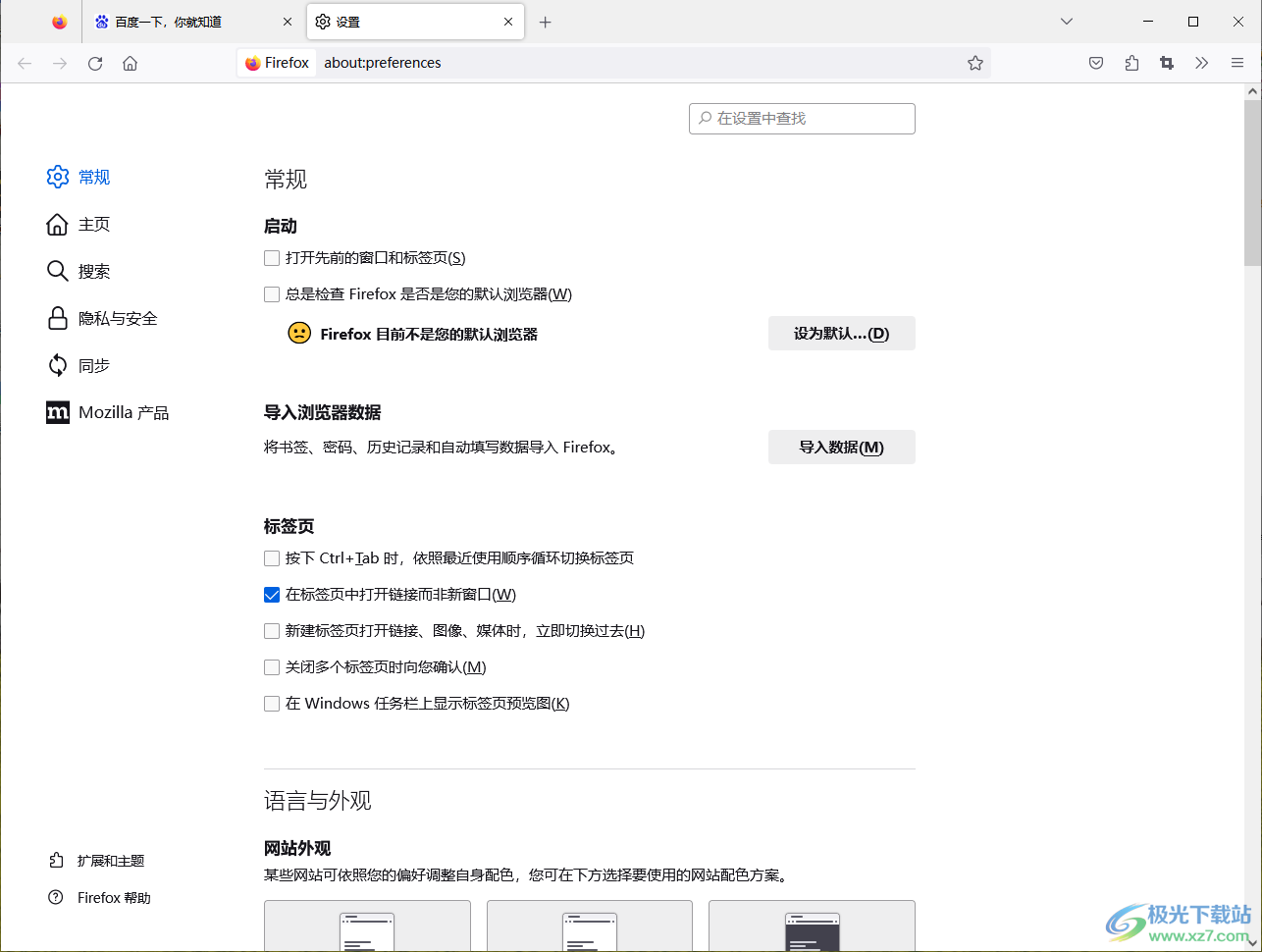
Task: Enable Windows 任务栏显示标签页预览图 checkbox
Action: click(272, 704)
